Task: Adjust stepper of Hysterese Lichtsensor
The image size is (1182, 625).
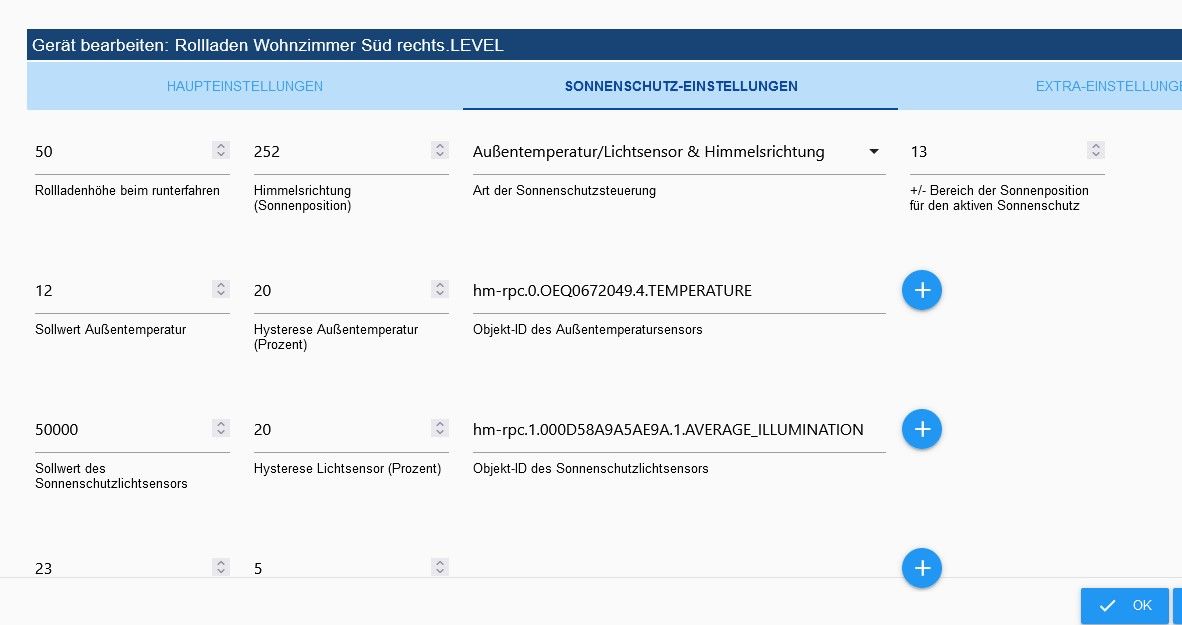Action: pyautogui.click(x=440, y=427)
